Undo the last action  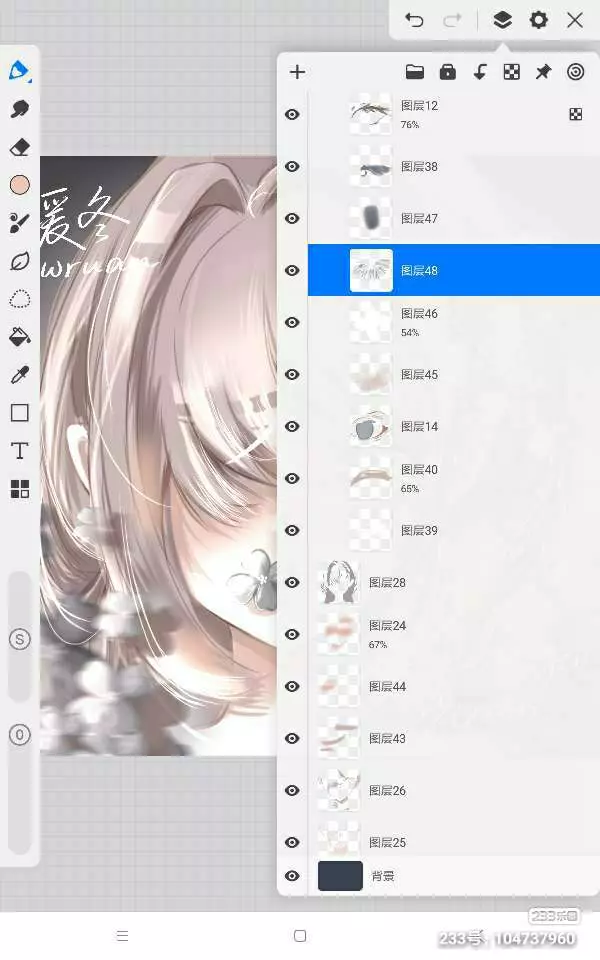click(x=414, y=20)
